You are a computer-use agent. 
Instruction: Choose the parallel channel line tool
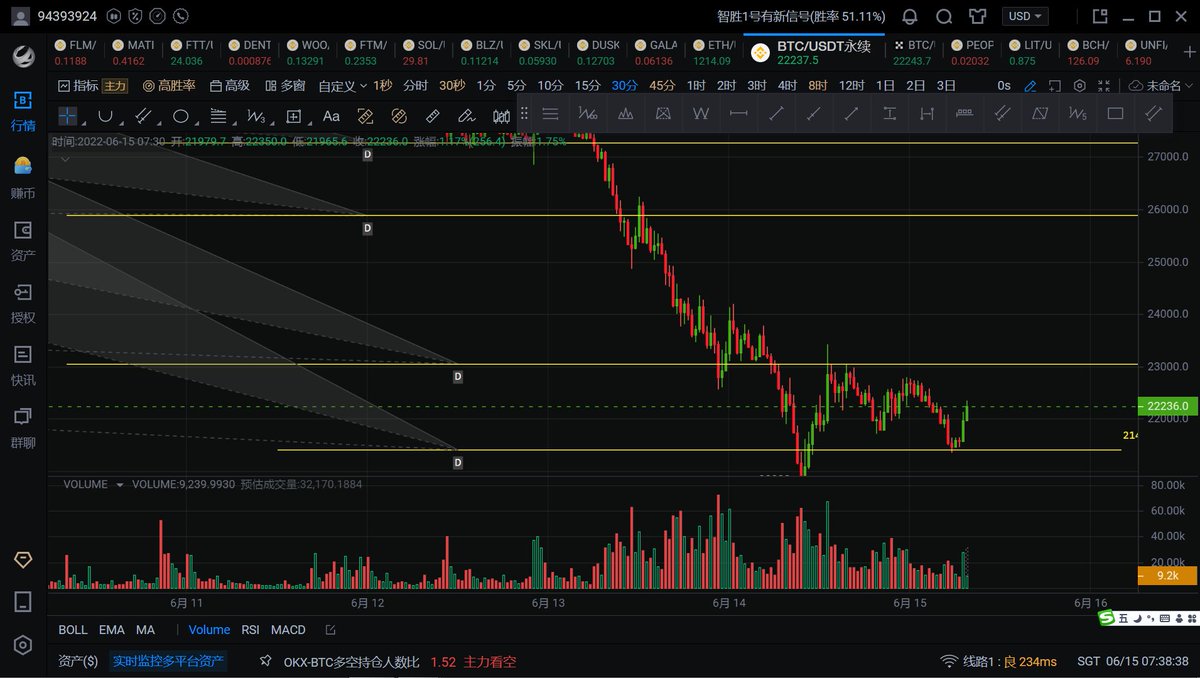click(143, 116)
